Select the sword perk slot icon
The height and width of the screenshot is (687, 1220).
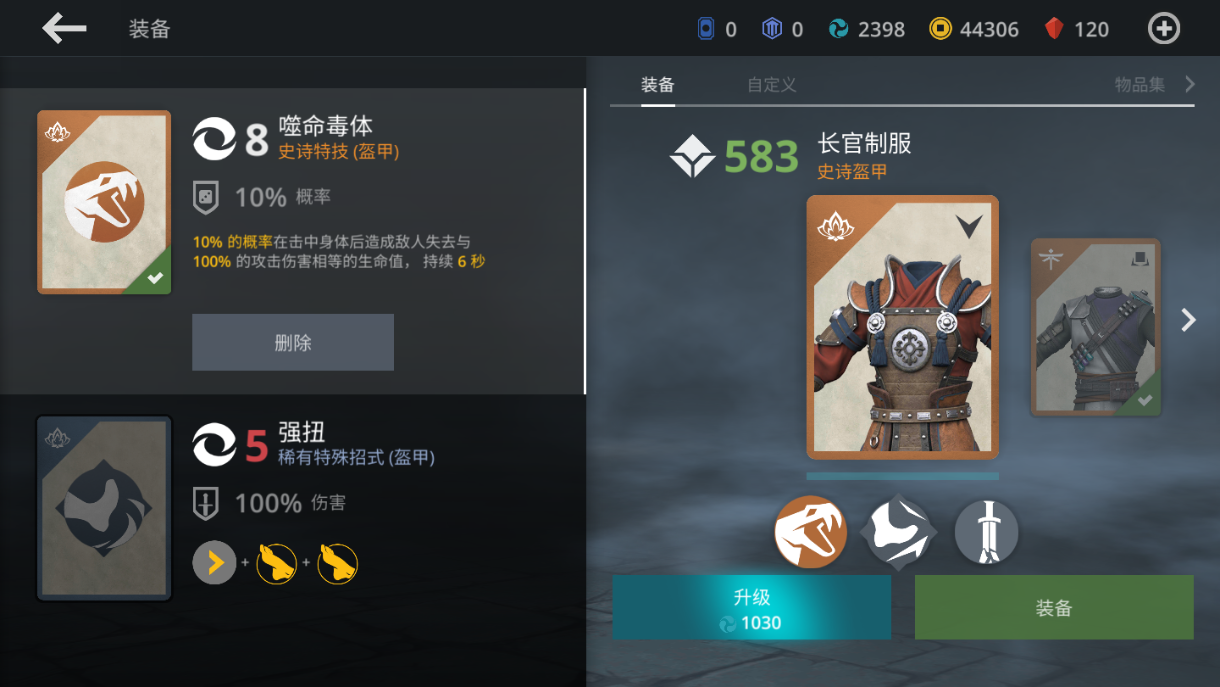click(x=987, y=532)
